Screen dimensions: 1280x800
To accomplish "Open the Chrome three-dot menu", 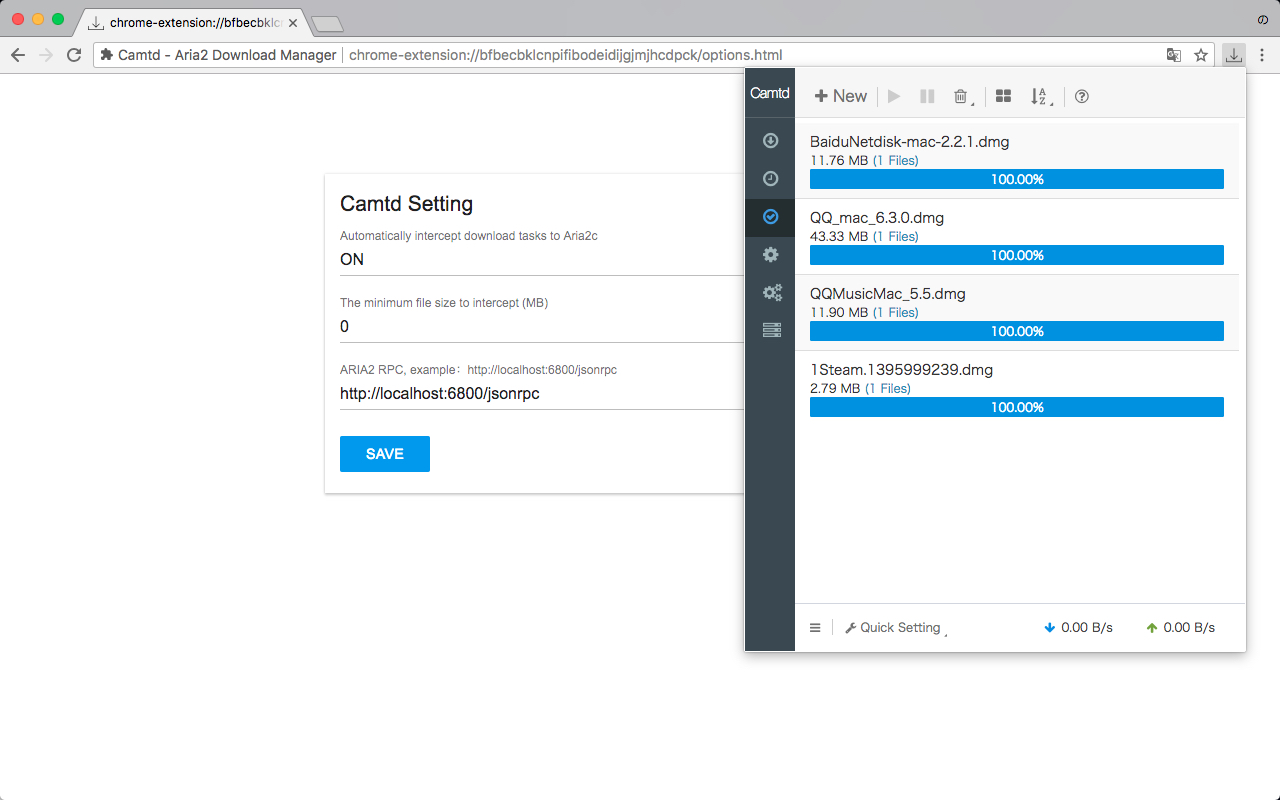I will coord(1262,55).
